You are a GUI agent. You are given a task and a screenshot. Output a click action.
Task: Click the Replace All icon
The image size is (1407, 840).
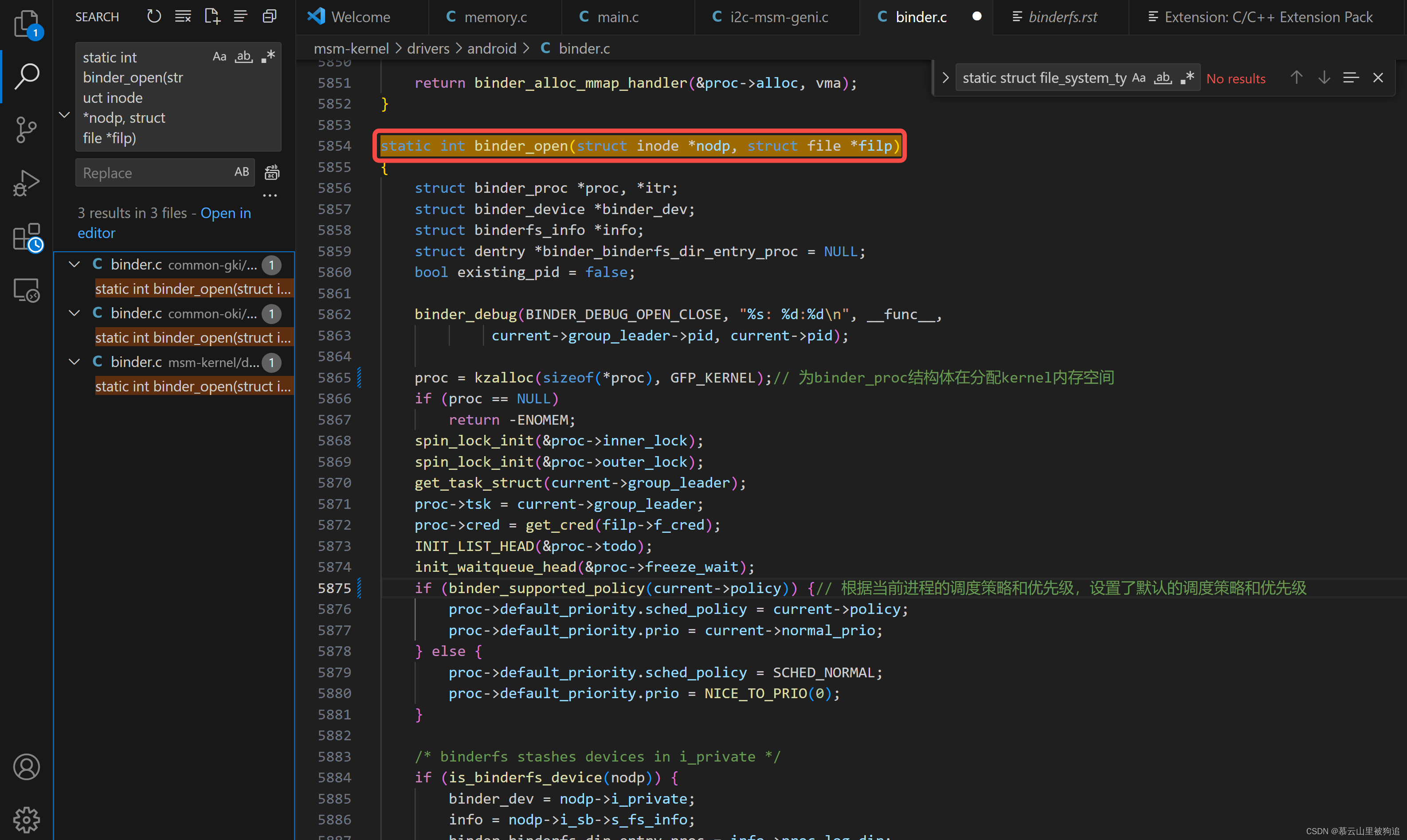click(272, 172)
